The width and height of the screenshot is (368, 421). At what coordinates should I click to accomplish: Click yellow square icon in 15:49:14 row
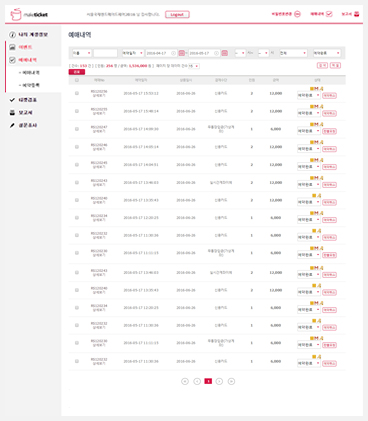[x=312, y=106]
